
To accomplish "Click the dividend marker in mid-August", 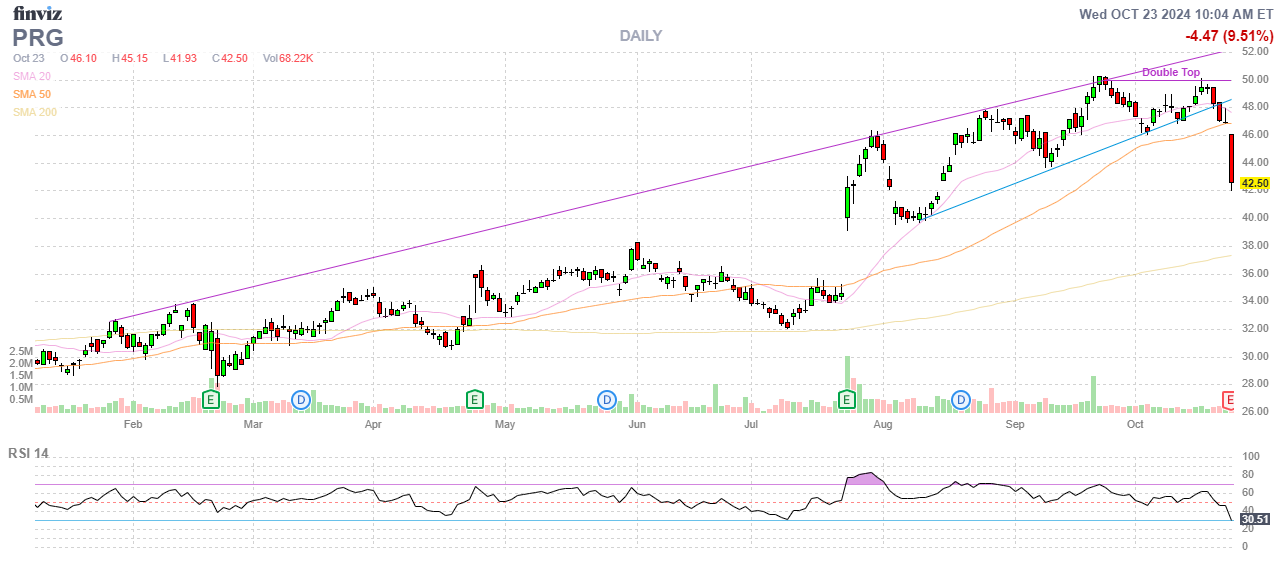I will [x=961, y=400].
